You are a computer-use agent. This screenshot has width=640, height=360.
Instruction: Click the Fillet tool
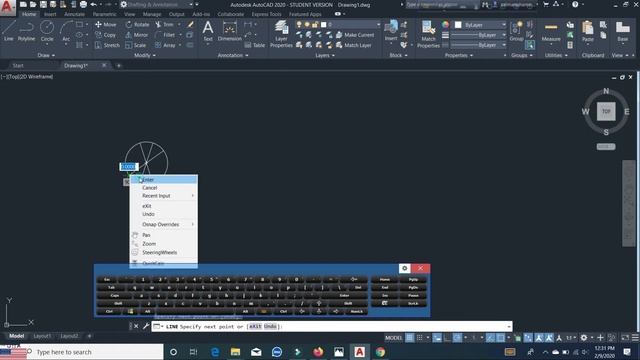pos(165,35)
